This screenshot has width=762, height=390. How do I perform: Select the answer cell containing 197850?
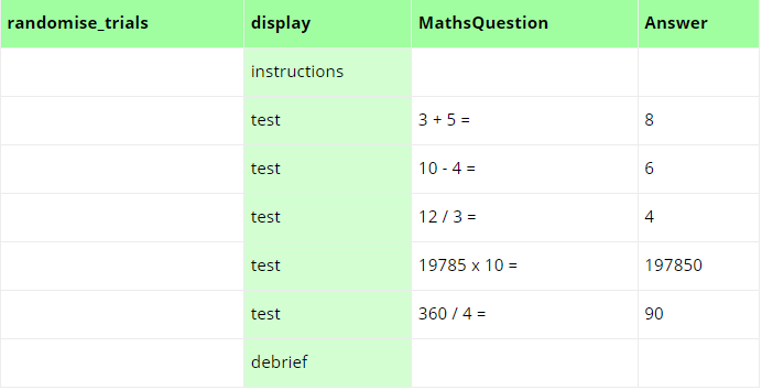click(699, 266)
